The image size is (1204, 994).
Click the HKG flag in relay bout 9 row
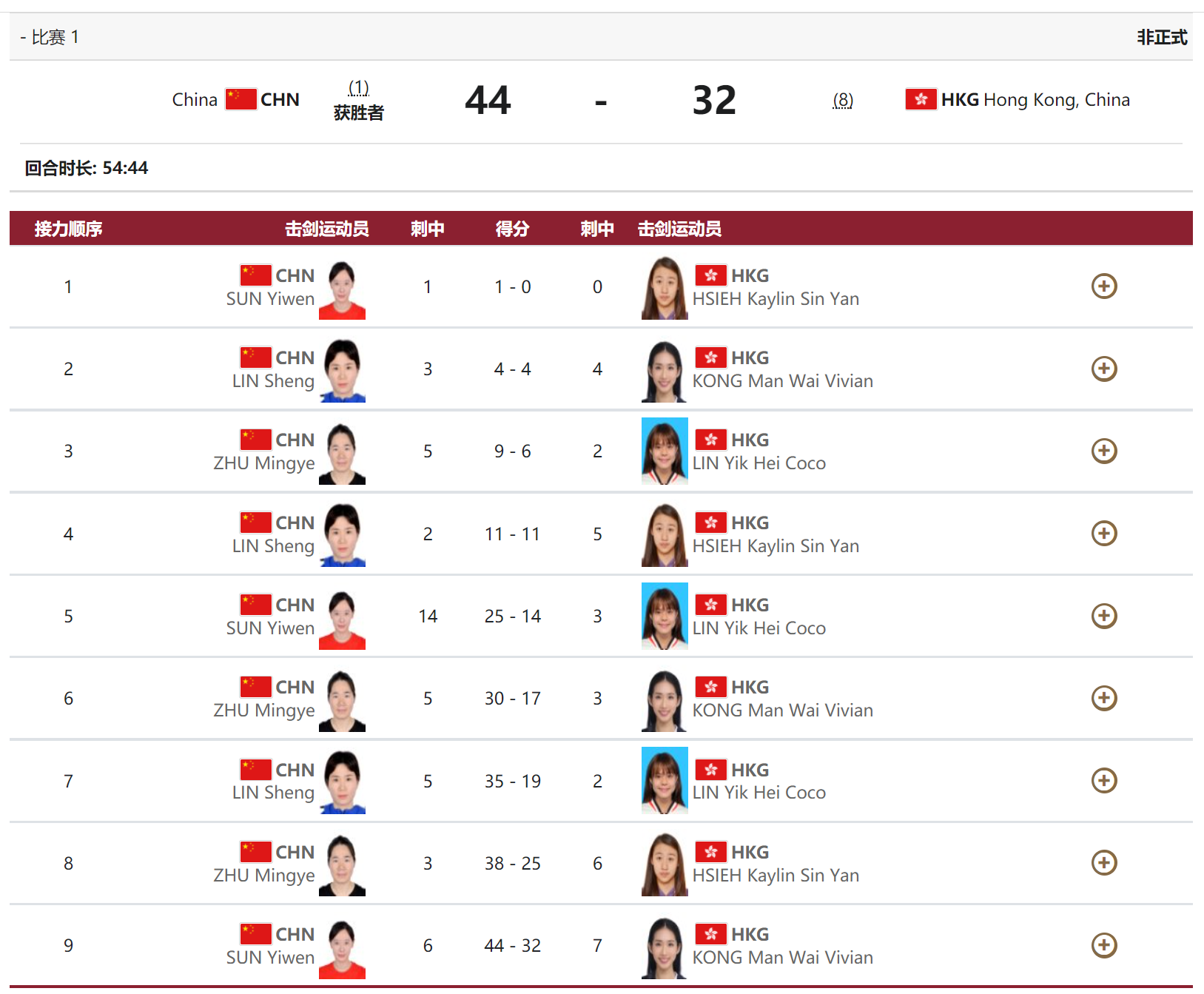click(x=710, y=934)
